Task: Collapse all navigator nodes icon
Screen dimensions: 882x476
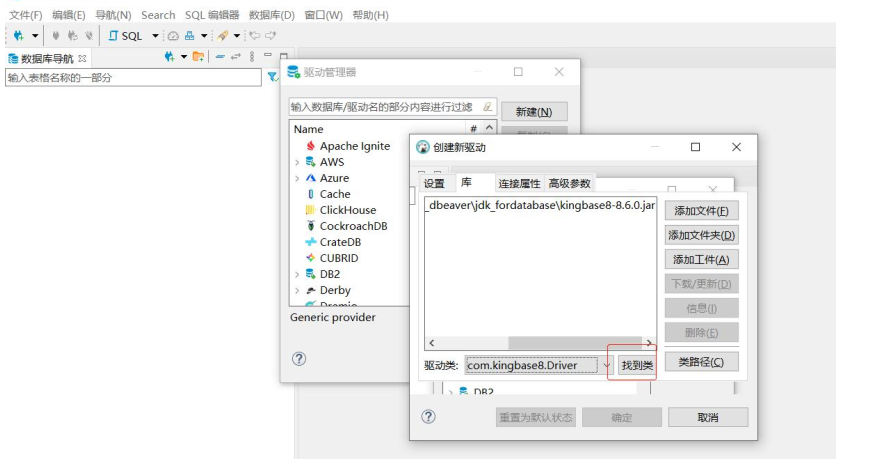Action: tap(220, 56)
